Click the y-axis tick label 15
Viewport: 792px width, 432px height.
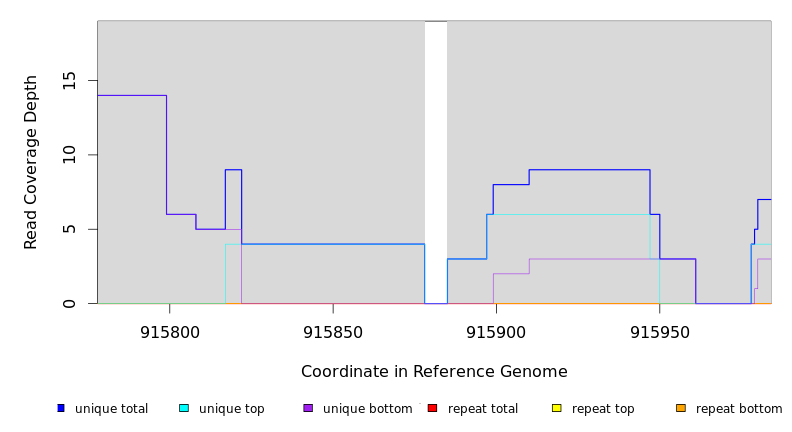(68, 80)
